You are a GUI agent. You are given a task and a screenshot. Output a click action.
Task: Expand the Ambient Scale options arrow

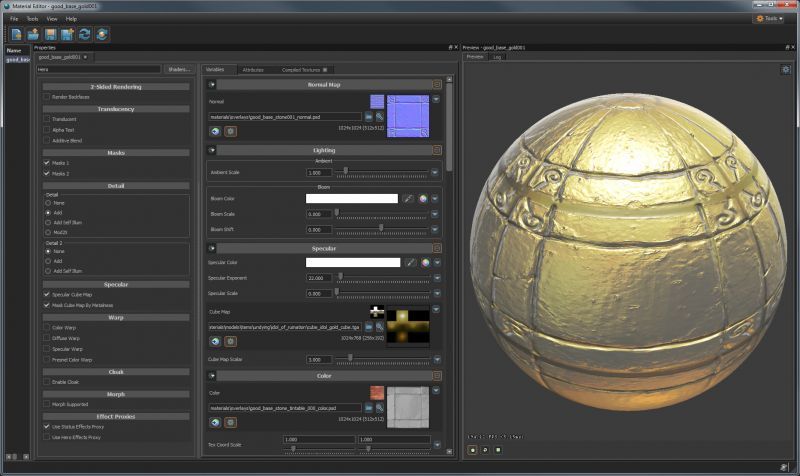[436, 172]
